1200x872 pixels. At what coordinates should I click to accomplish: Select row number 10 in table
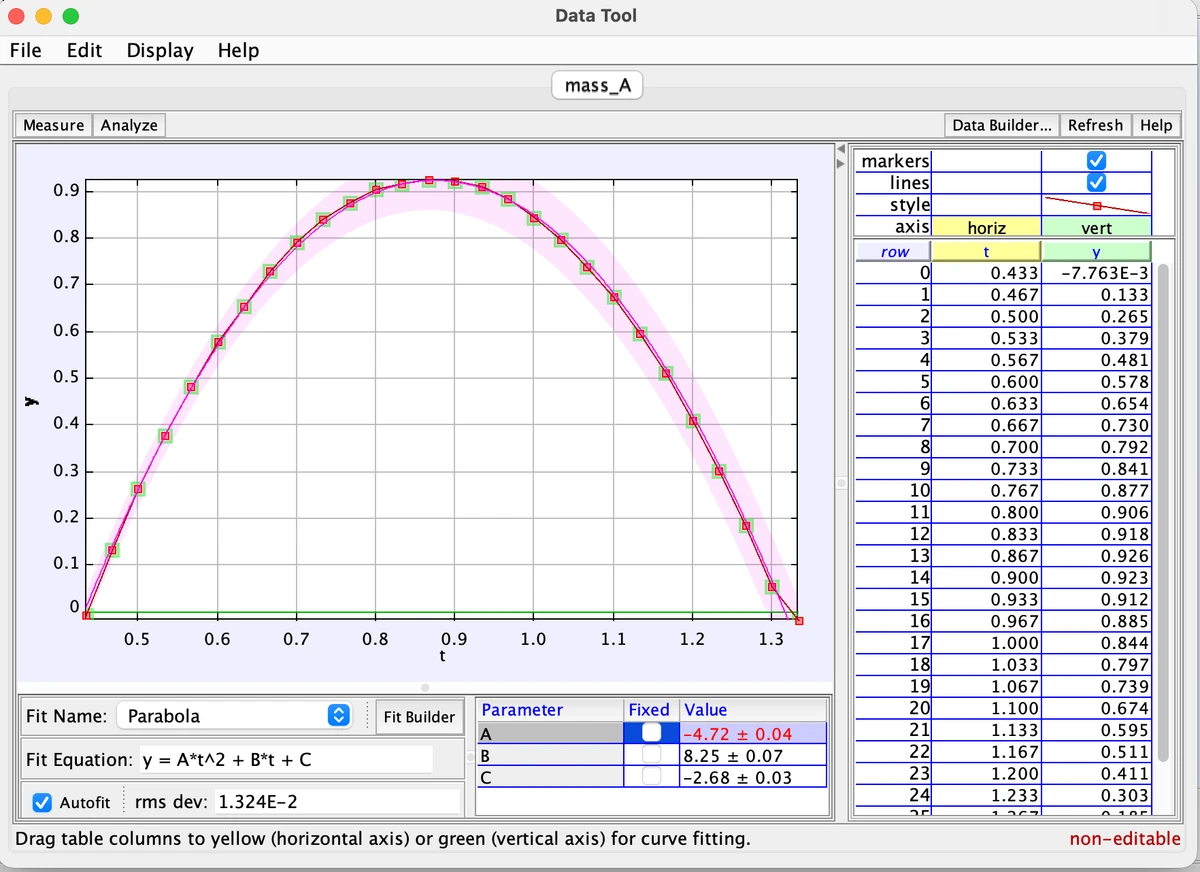[x=894, y=490]
